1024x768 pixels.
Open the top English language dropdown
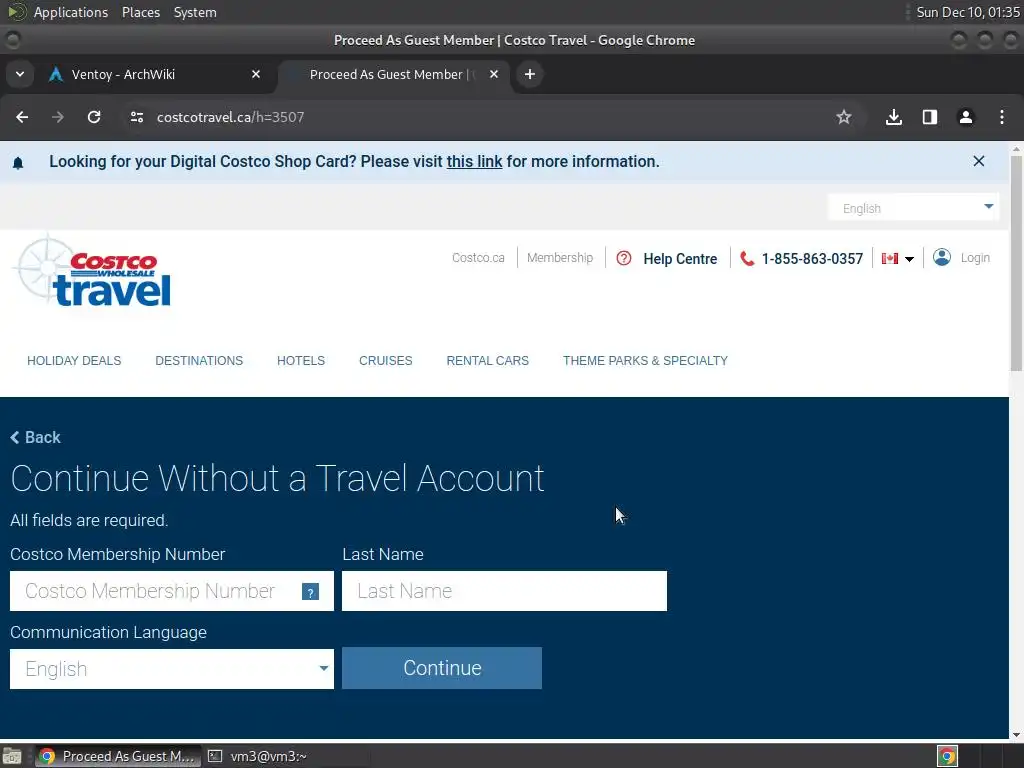coord(913,208)
